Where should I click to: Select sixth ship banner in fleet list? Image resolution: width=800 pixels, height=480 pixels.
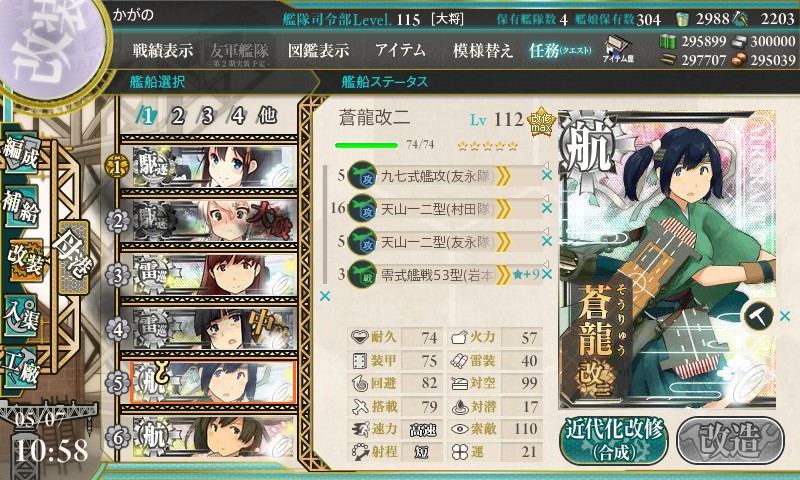(x=208, y=437)
